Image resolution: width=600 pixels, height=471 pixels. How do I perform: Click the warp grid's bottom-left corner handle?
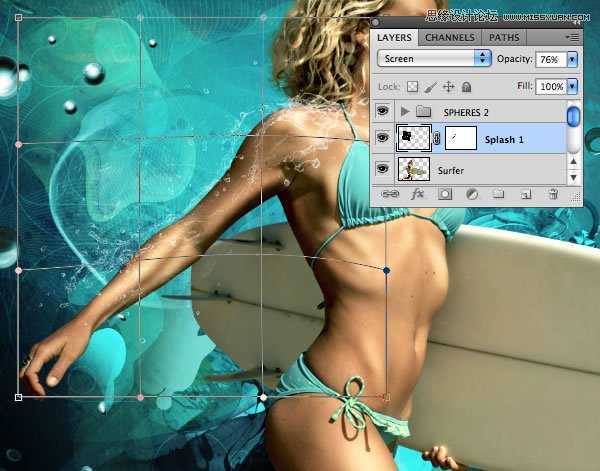coord(18,398)
